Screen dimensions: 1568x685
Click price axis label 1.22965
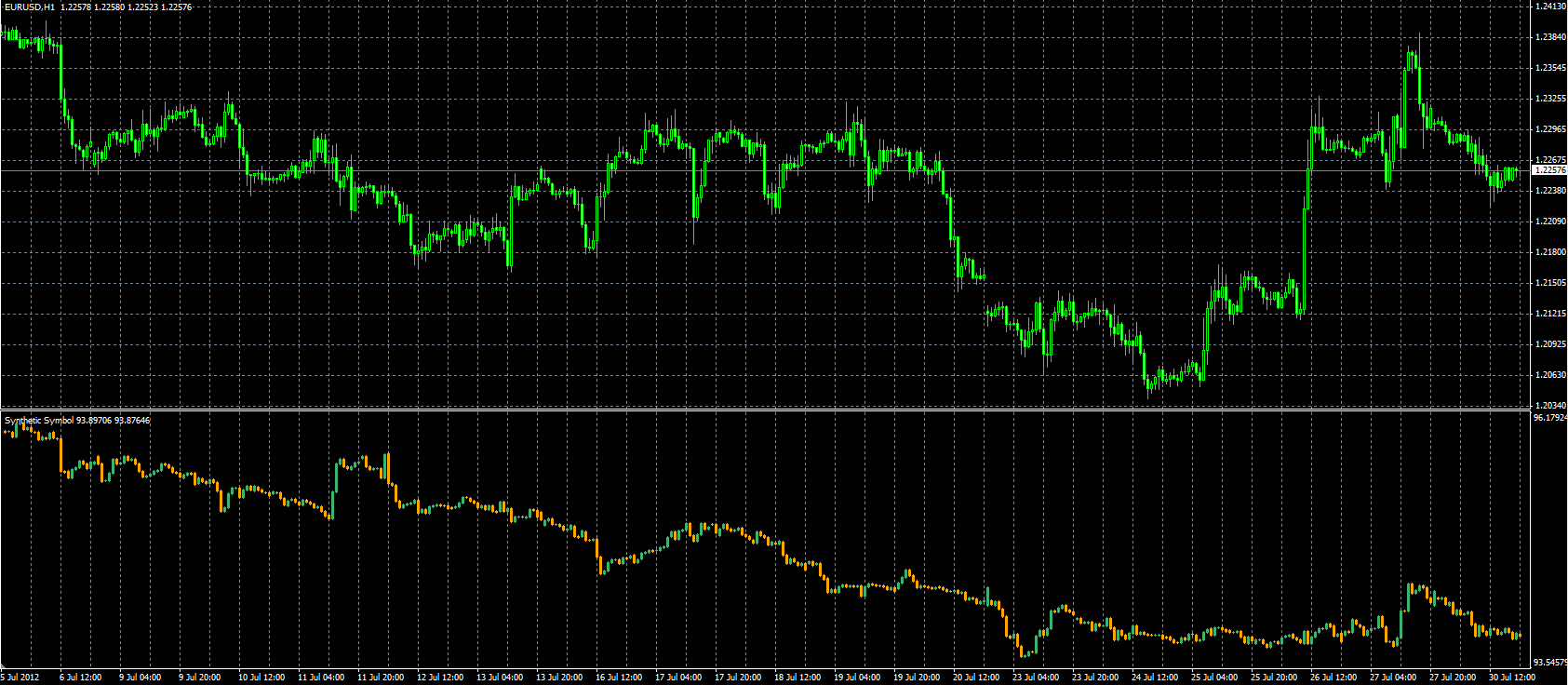[1549, 129]
